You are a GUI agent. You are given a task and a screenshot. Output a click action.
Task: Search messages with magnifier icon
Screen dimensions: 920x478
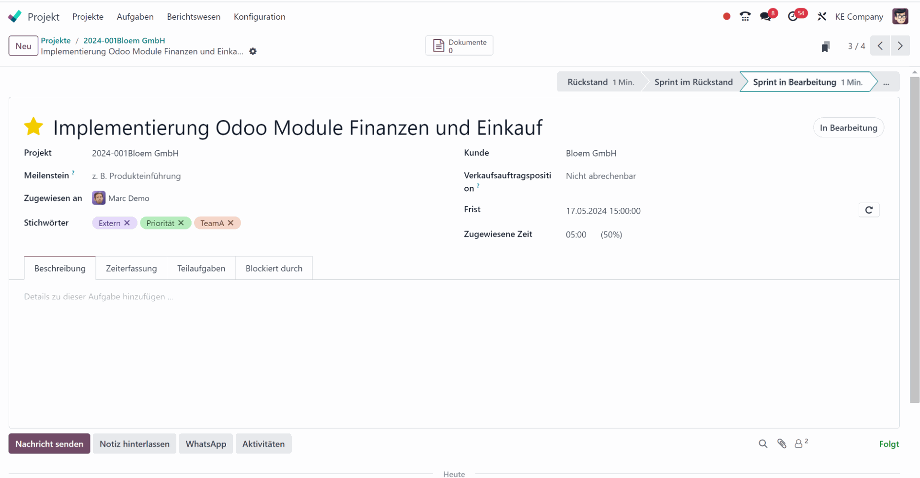coord(763,444)
